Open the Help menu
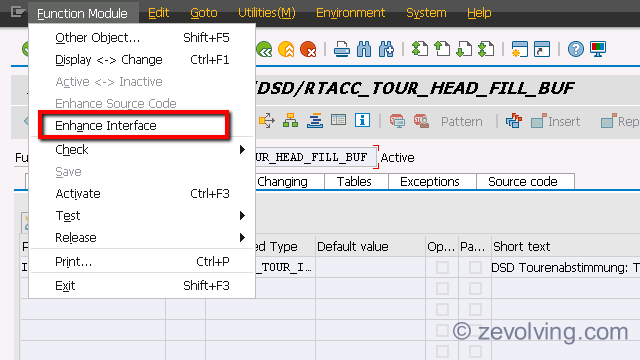 [x=479, y=13]
